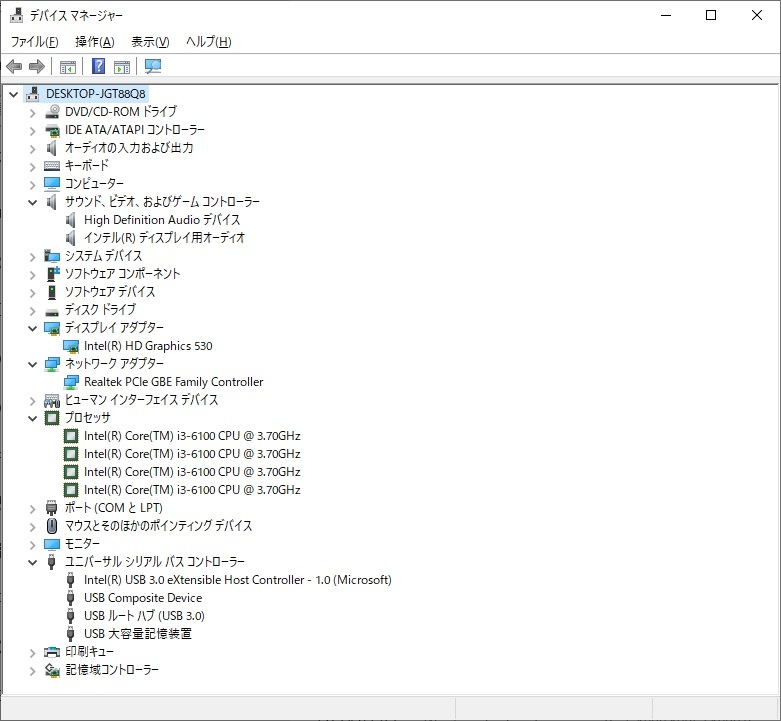Click speaker icon of High Definition Audio デバイス

click(x=71, y=220)
